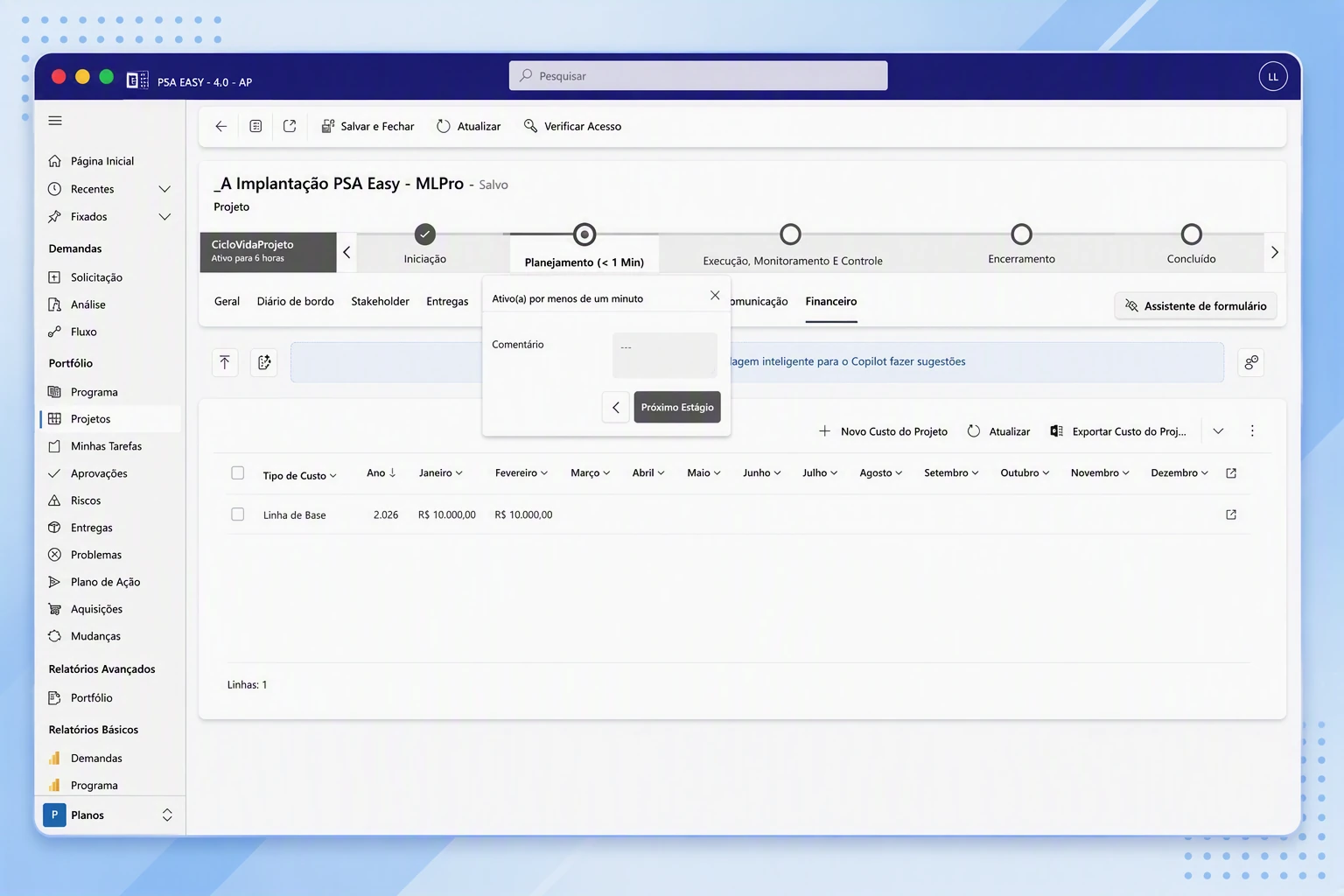
Task: Sort by Ano column
Action: pos(381,472)
